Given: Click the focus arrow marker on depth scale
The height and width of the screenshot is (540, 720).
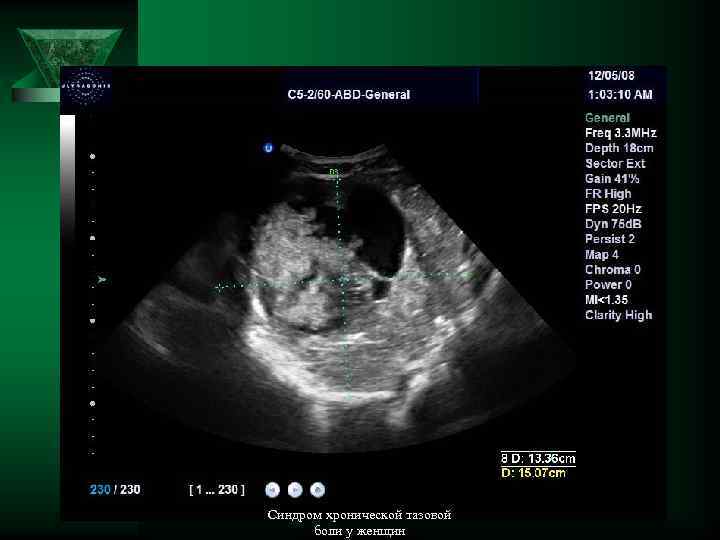Looking at the screenshot, I should pos(101,279).
